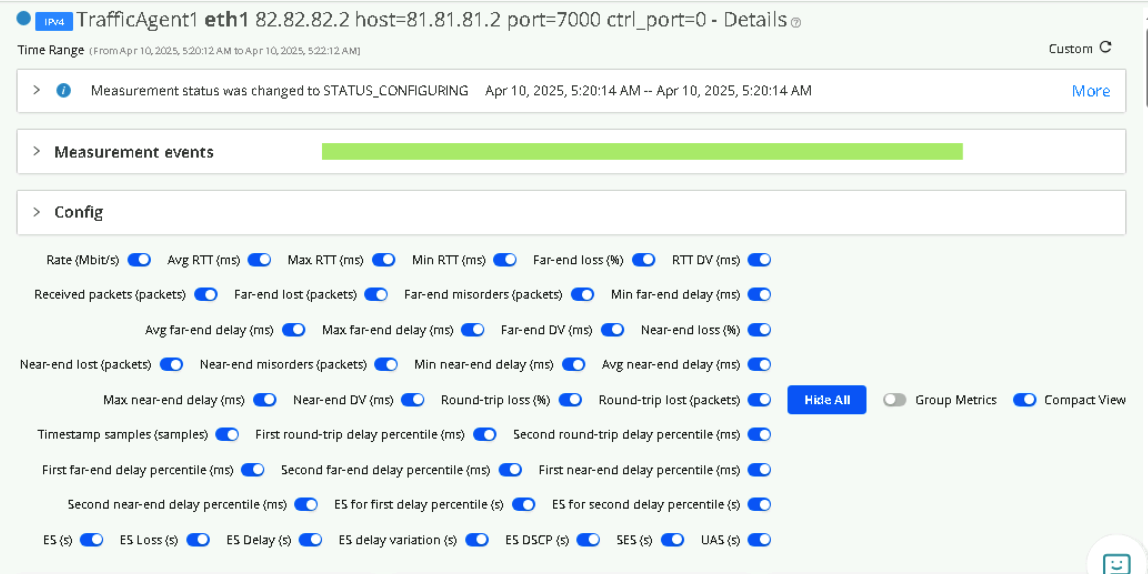Click the help icon next to Details
The image size is (1148, 574).
point(796,22)
